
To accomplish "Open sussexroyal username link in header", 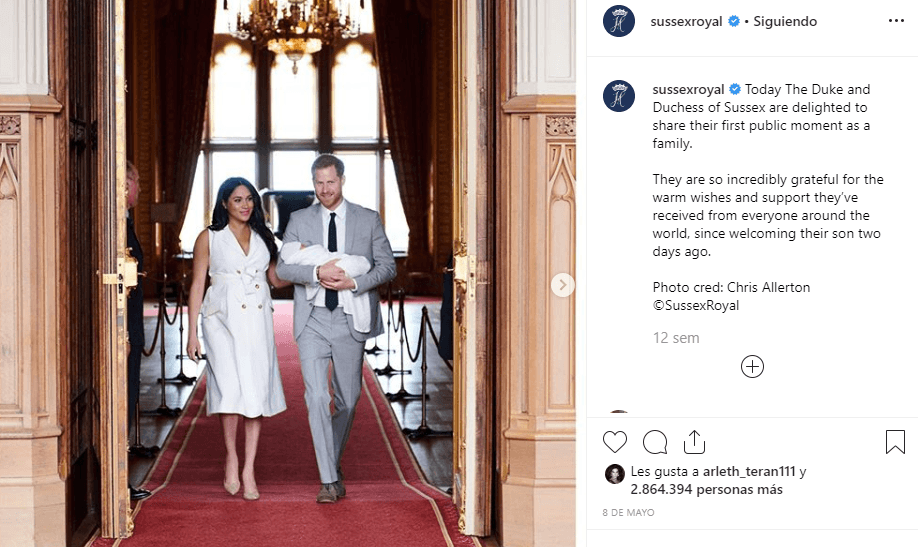I will click(686, 22).
